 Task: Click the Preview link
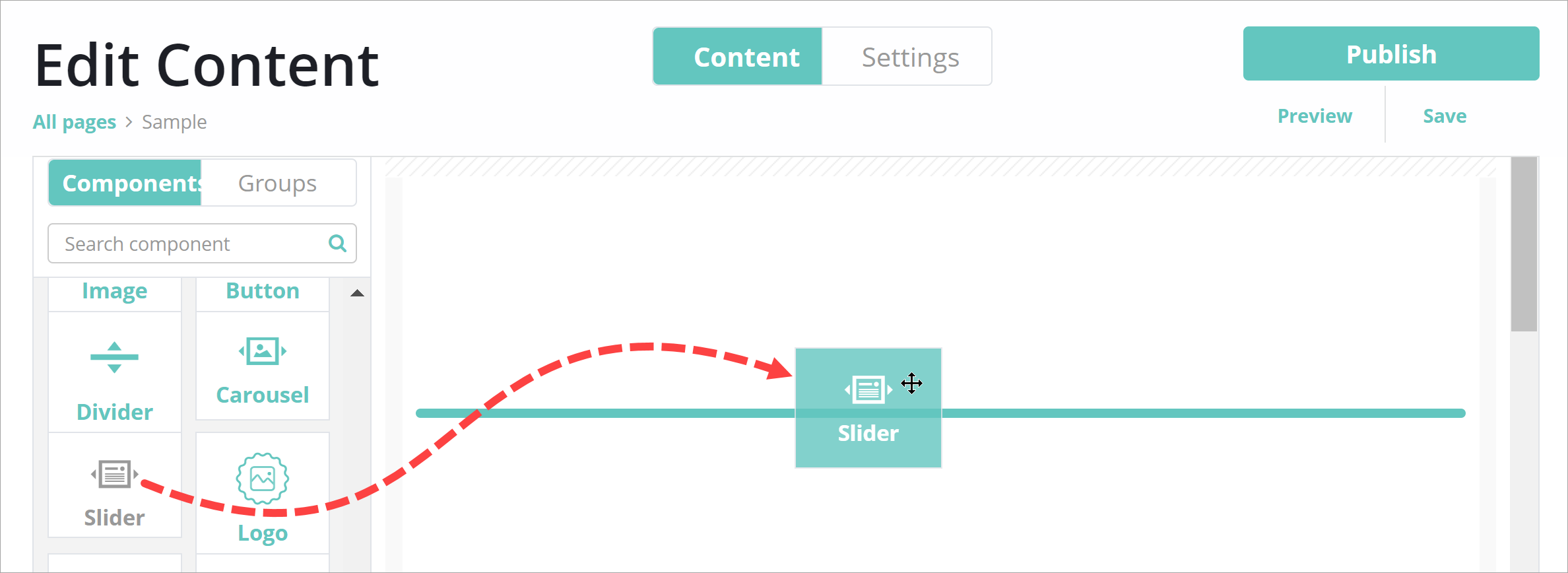(x=1315, y=116)
